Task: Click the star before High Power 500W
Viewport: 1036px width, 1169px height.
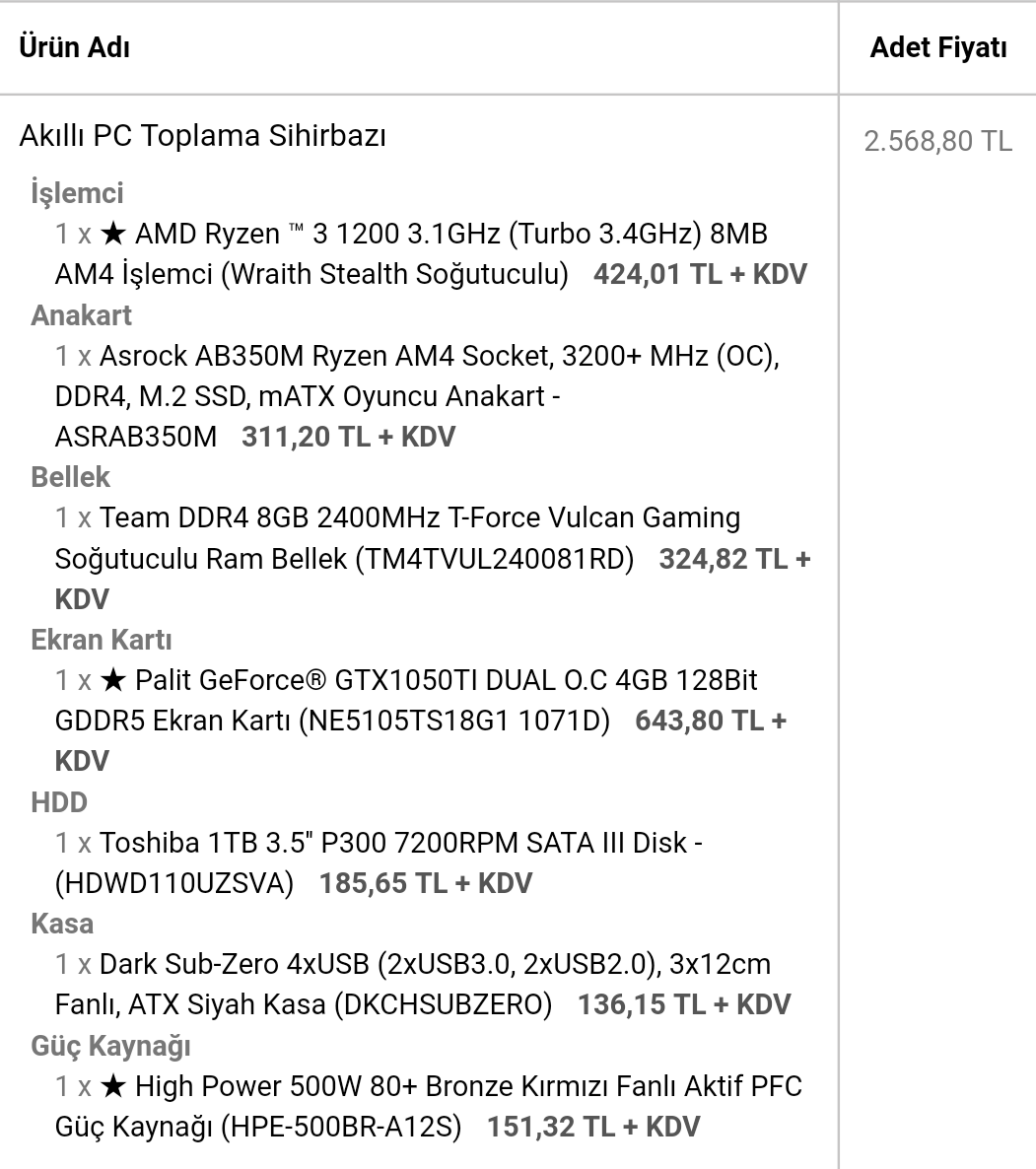Action: [113, 1086]
